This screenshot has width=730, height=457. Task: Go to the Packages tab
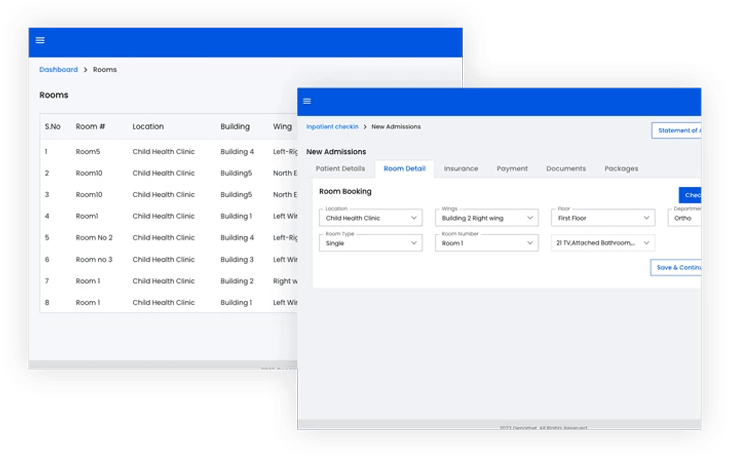(621, 169)
